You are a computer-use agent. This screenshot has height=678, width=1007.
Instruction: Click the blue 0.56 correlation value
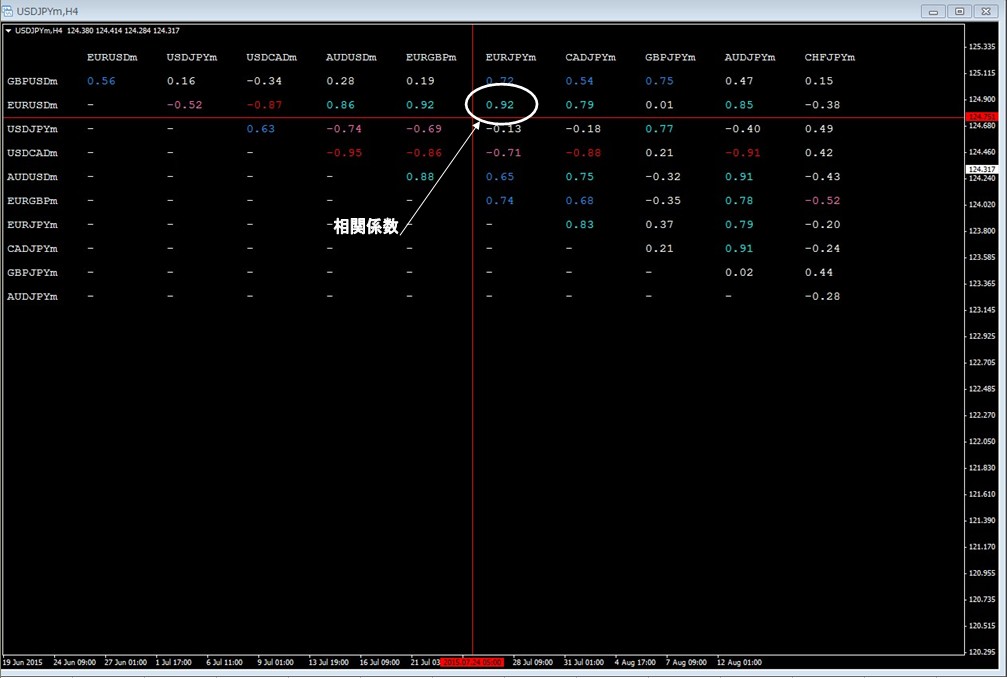pyautogui.click(x=101, y=81)
